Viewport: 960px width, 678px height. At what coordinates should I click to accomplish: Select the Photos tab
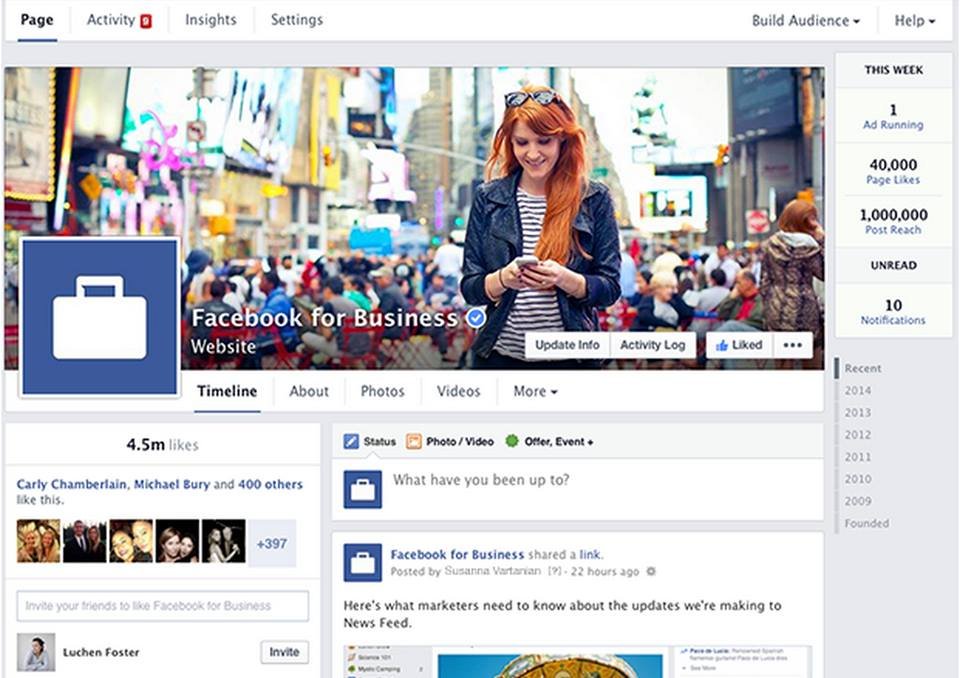383,391
